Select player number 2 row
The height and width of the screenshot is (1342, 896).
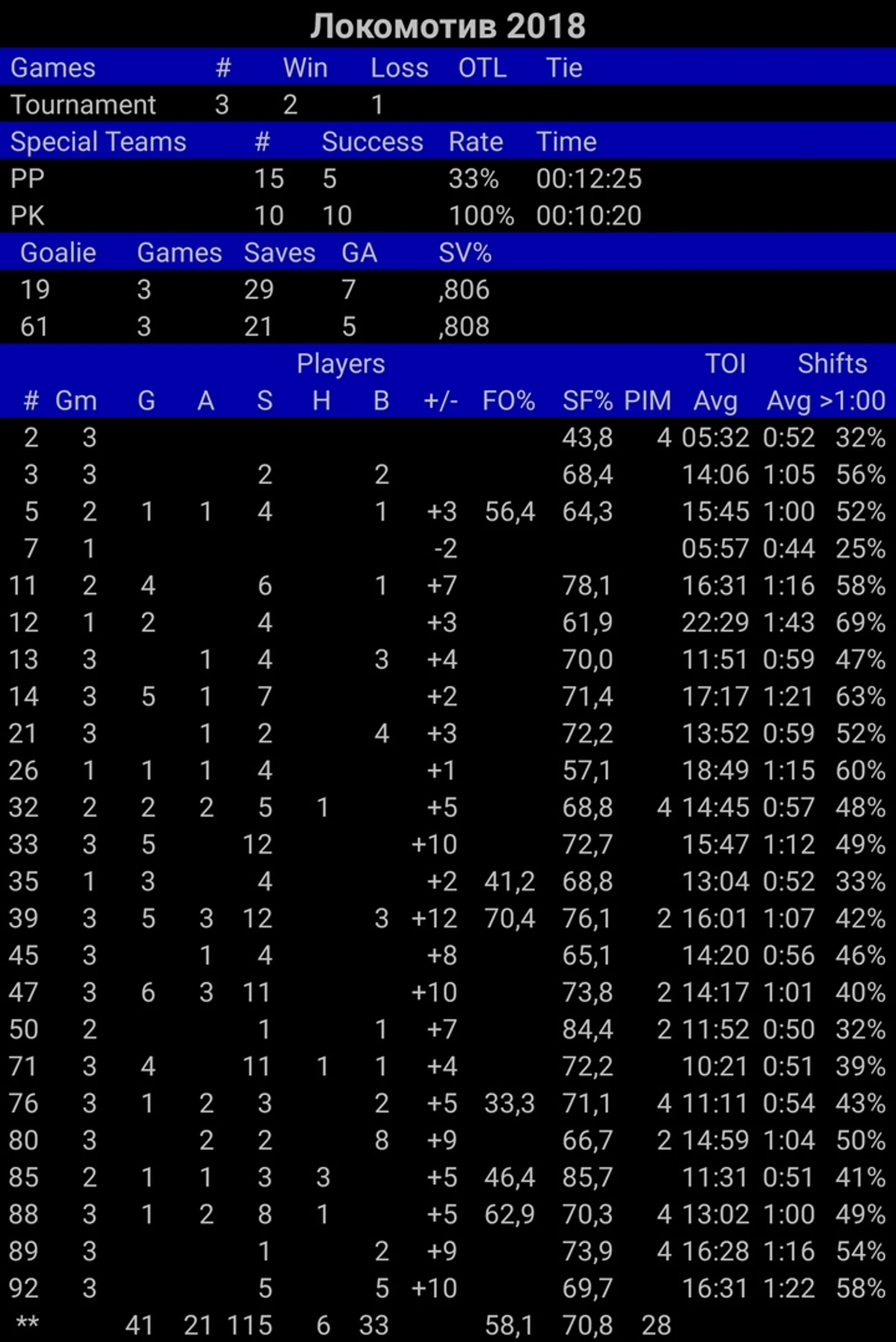point(448,438)
